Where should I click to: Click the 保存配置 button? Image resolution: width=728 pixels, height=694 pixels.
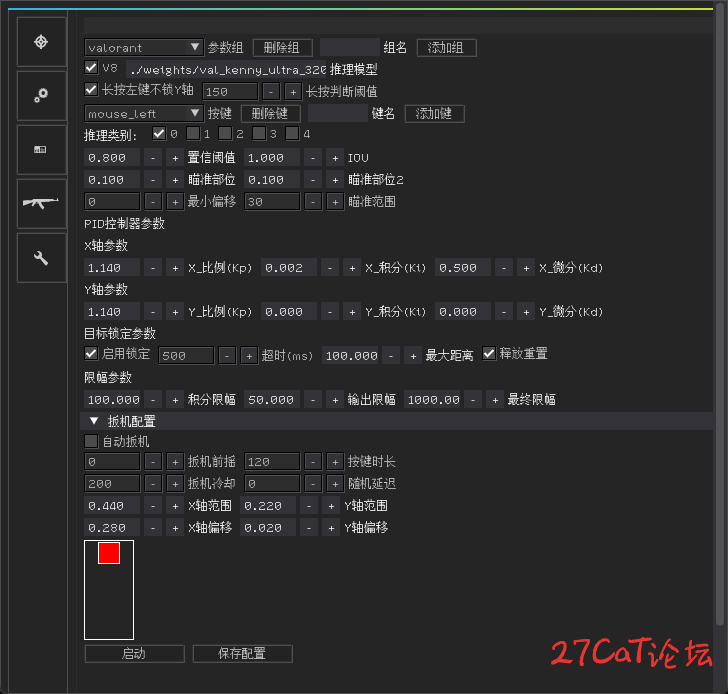click(242, 654)
